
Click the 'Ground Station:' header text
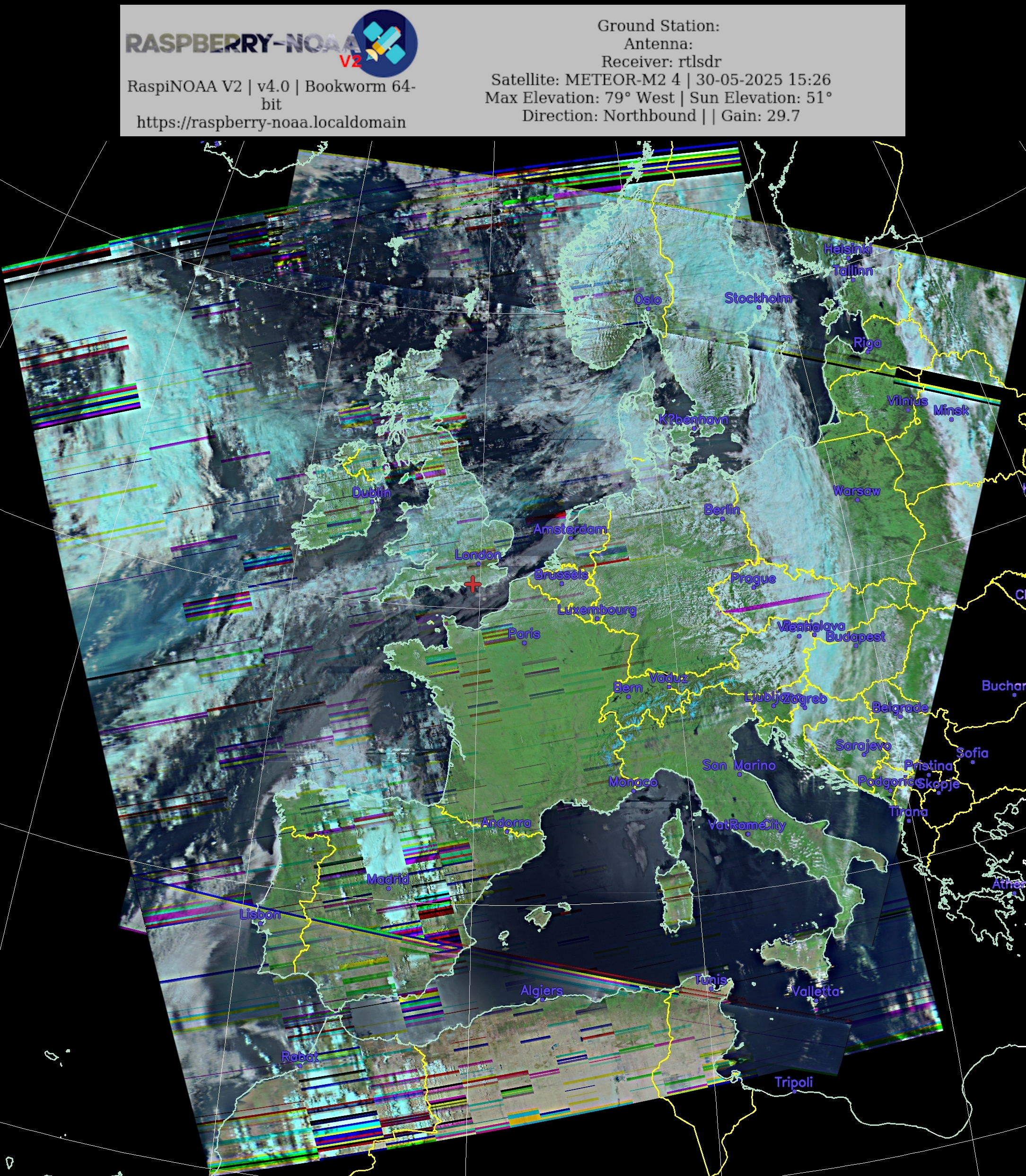[658, 26]
